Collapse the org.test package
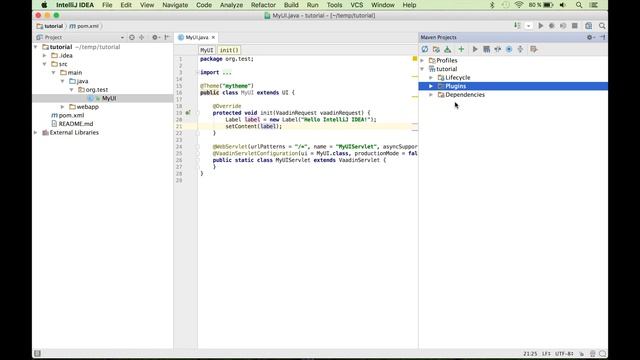The image size is (640, 360). tap(71, 90)
